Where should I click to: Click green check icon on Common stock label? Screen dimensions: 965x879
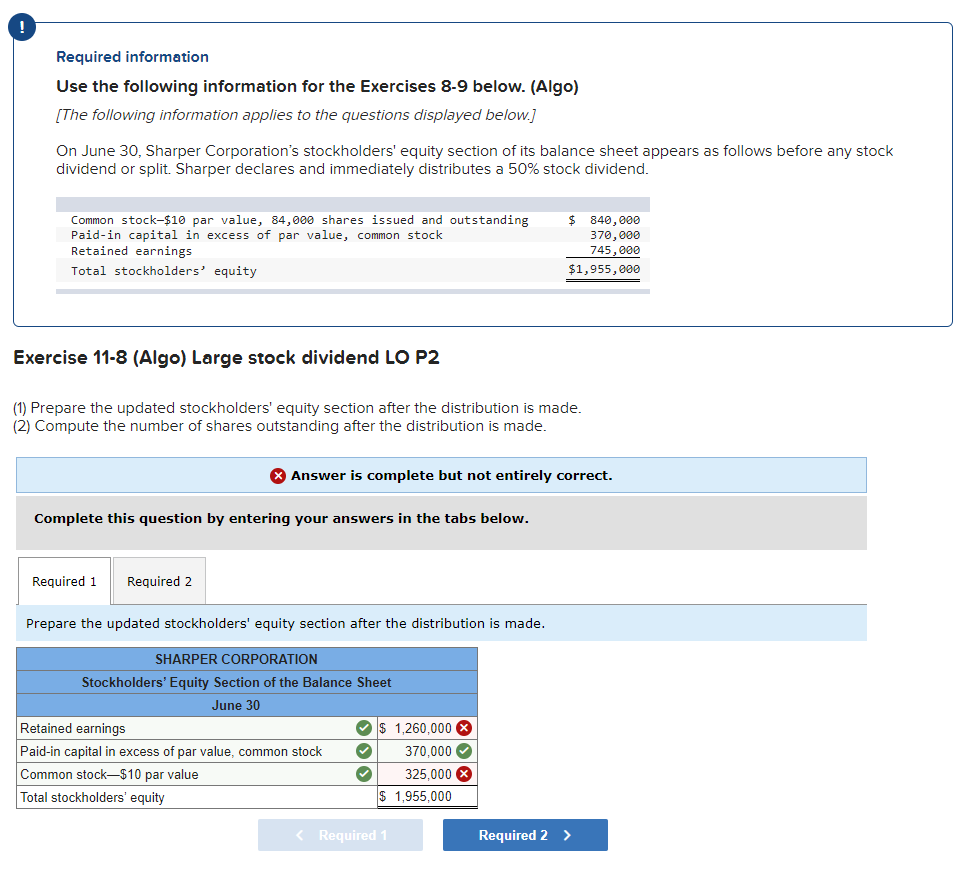364,774
